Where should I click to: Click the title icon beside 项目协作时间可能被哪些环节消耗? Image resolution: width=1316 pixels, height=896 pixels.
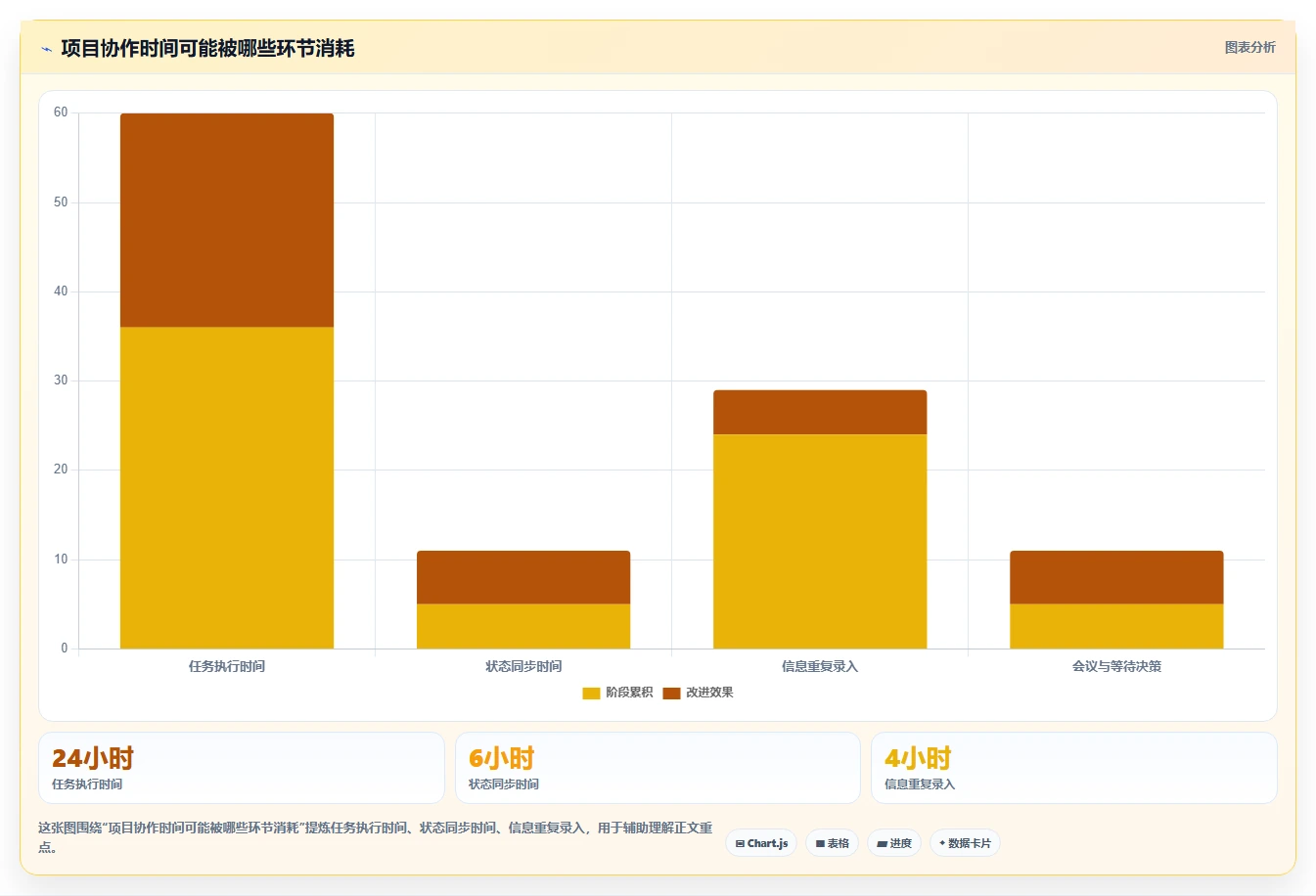[x=46, y=49]
